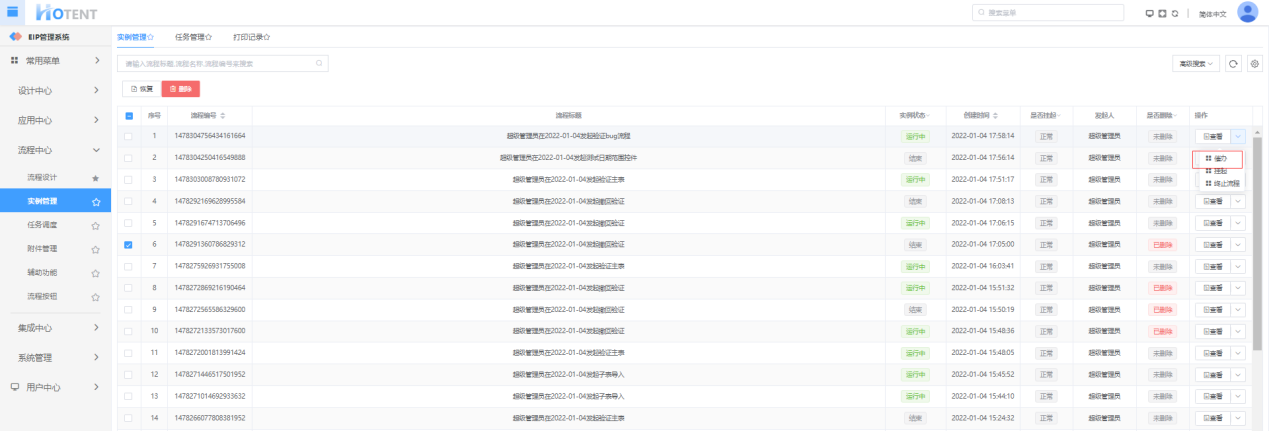The width and height of the screenshot is (1269, 431).
Task: Toggle the select-all checkbox in table header
Action: click(128, 116)
